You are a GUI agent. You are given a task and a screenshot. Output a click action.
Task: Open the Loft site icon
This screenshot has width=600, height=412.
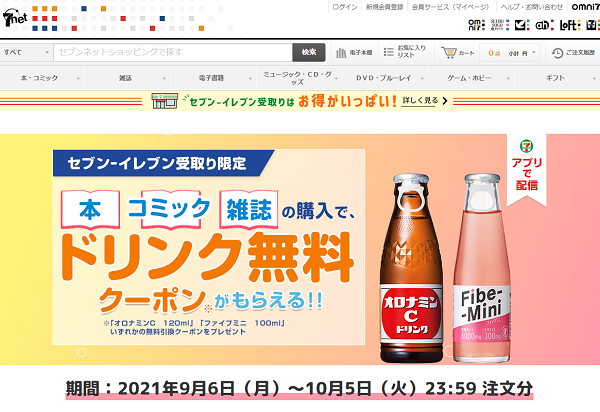point(570,25)
